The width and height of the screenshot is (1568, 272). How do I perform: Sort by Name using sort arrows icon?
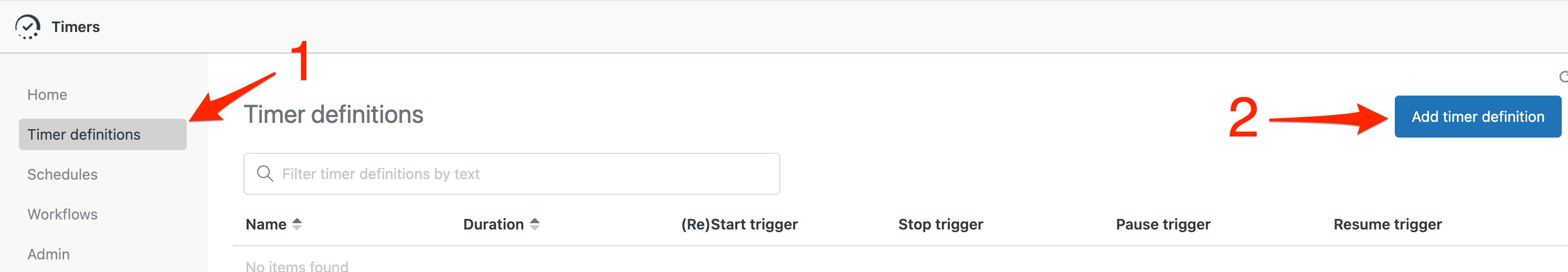point(297,224)
